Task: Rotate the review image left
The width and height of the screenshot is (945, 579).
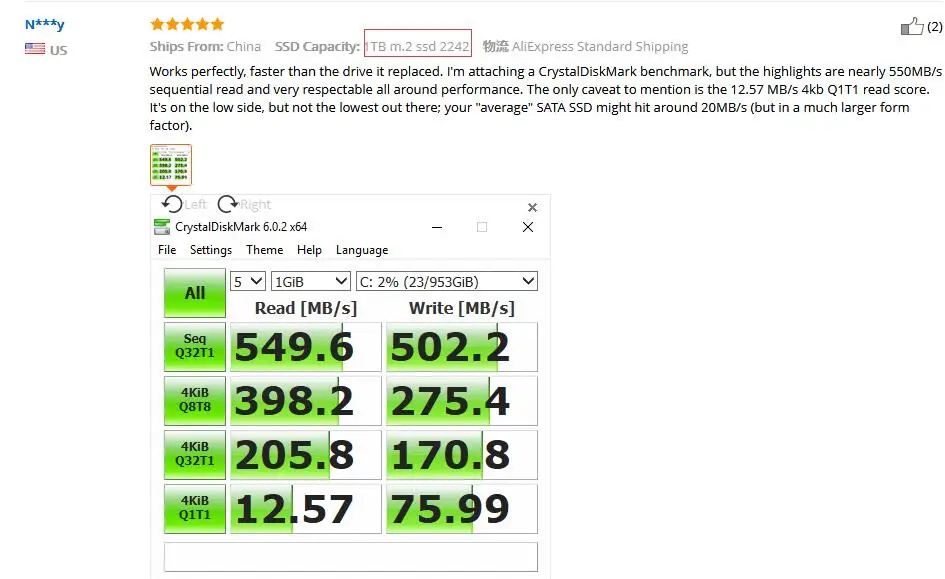Action: [x=172, y=204]
